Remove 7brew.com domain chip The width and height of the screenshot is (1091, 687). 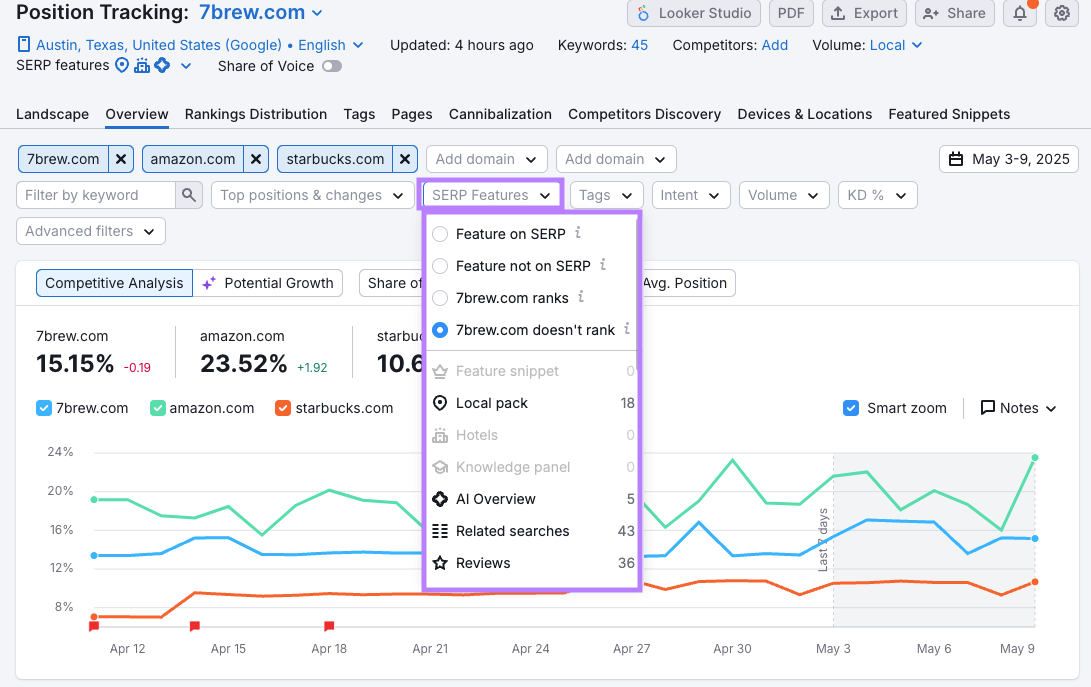[121, 159]
